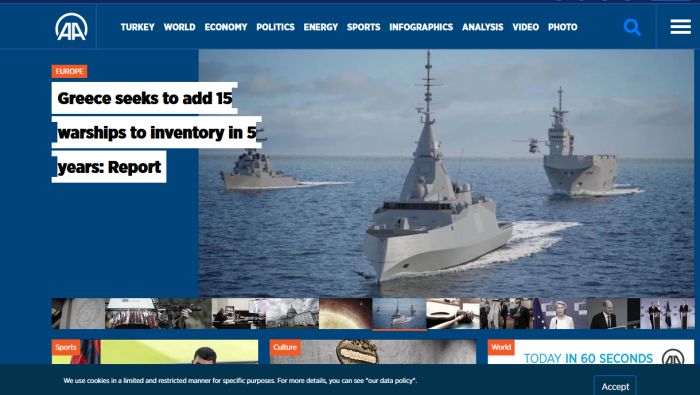Click the Culture category label
The height and width of the screenshot is (395, 700).
point(285,347)
